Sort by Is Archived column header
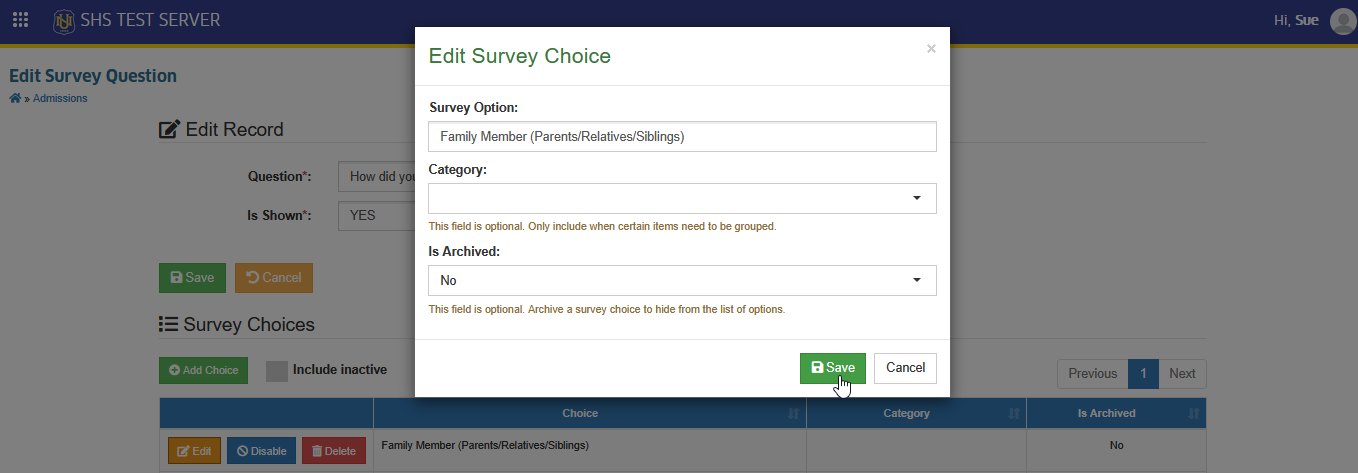 (x=1116, y=413)
